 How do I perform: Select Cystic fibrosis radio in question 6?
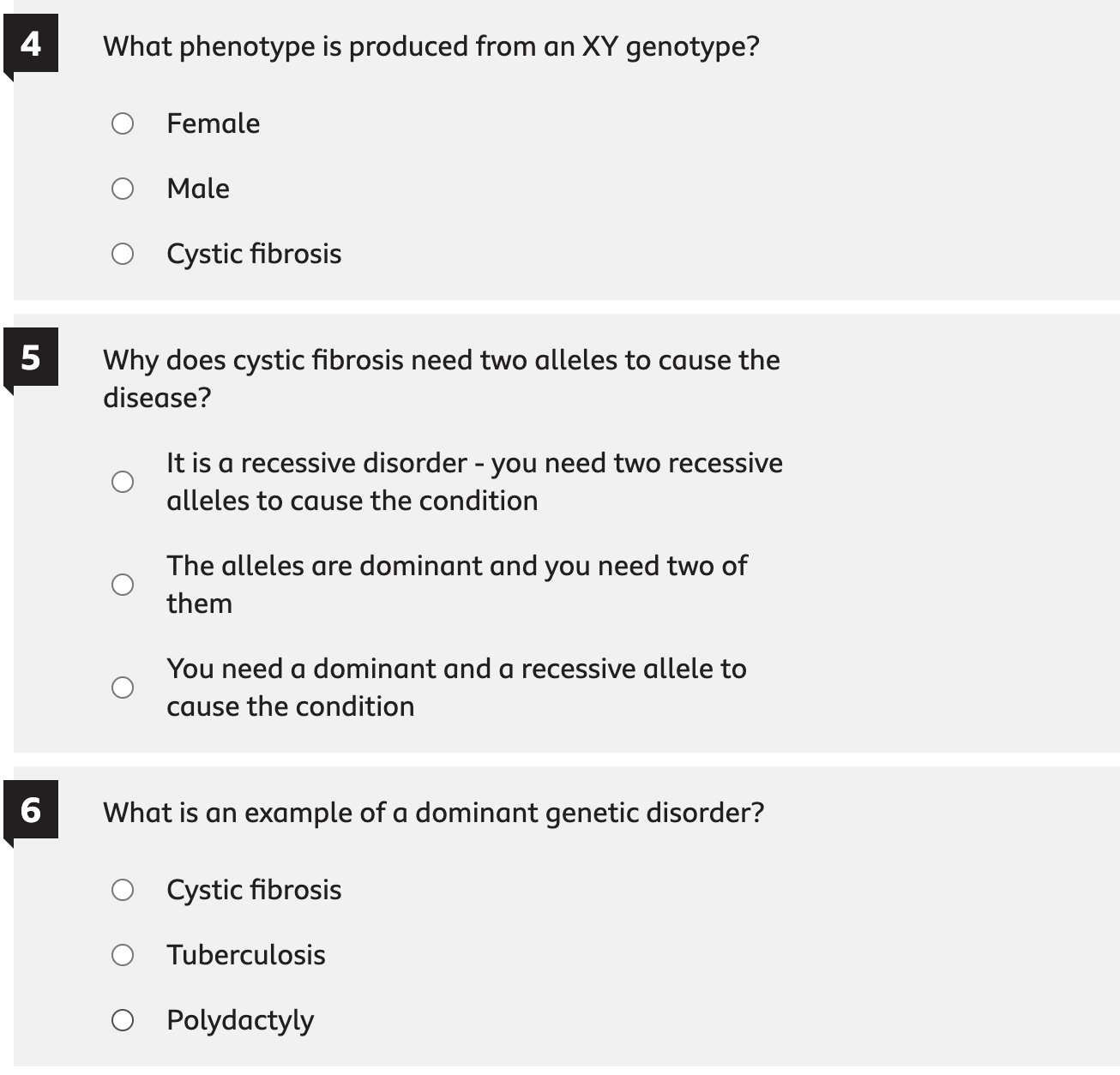point(123,890)
